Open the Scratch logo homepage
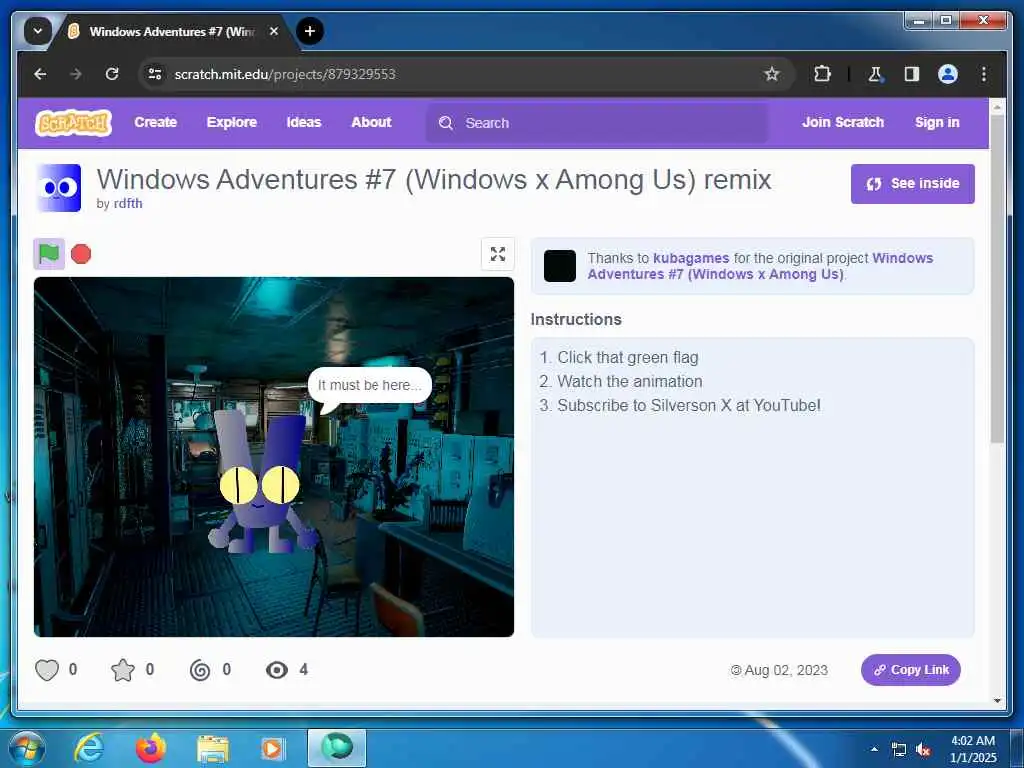Image resolution: width=1024 pixels, height=768 pixels. (x=73, y=123)
